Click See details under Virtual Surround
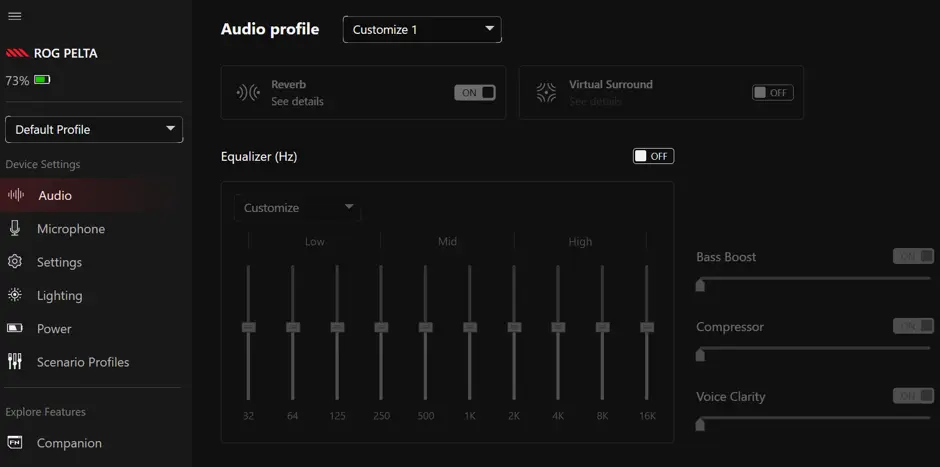Screen dimensions: 940x467 pos(595,101)
